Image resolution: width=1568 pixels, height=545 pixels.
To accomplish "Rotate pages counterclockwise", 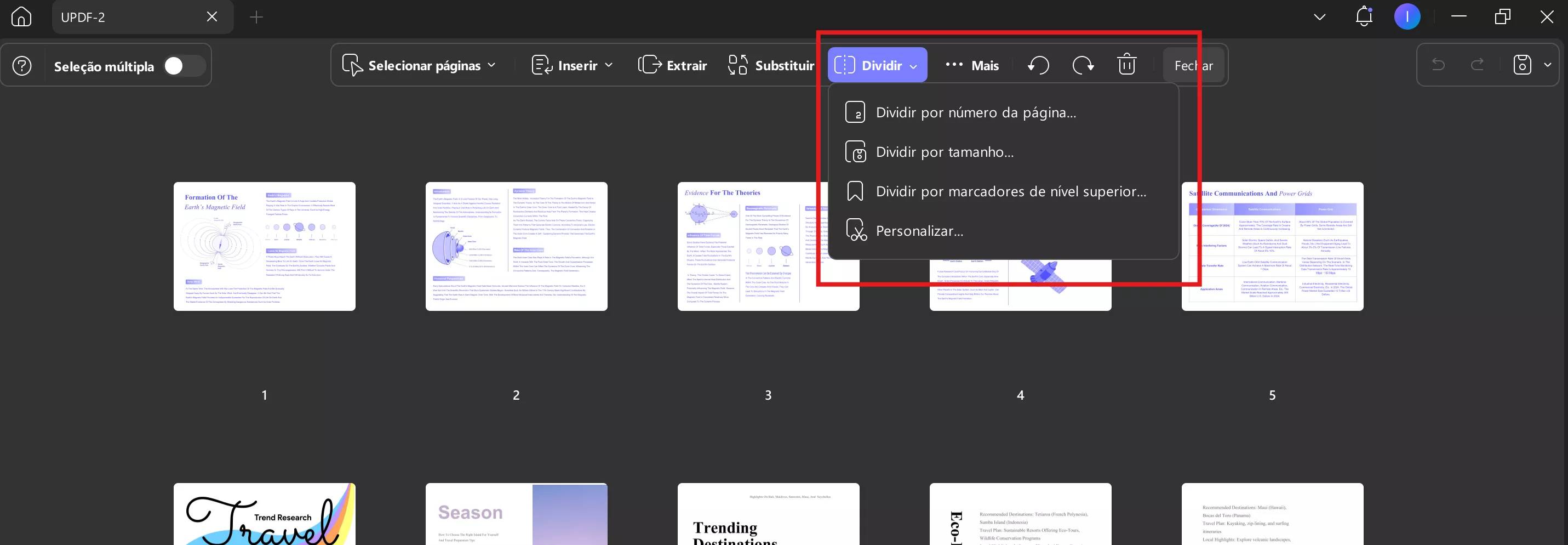I will 1038,65.
